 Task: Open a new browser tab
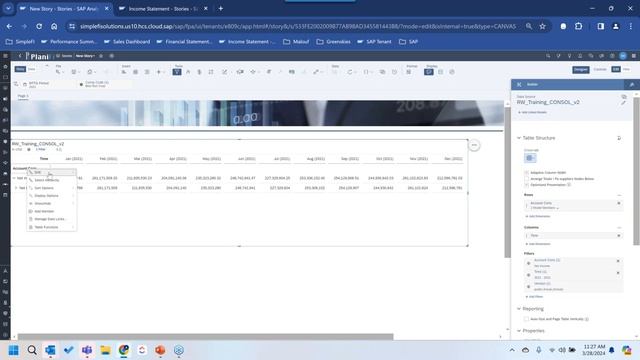[220, 9]
